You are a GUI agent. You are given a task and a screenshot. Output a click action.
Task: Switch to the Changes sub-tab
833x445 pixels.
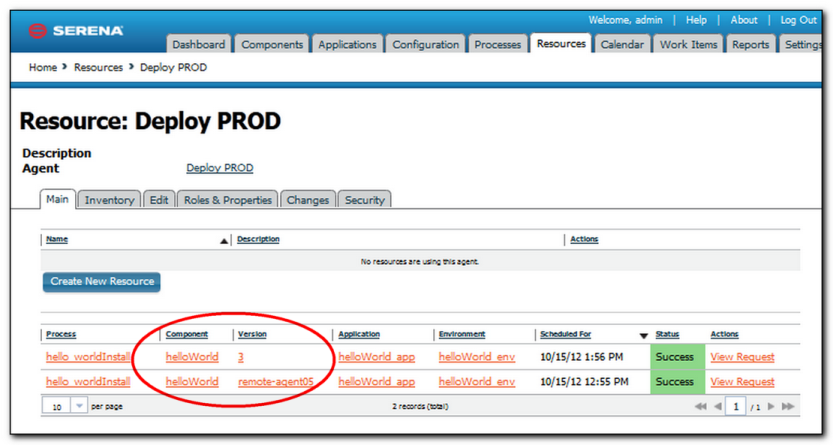[x=308, y=200]
